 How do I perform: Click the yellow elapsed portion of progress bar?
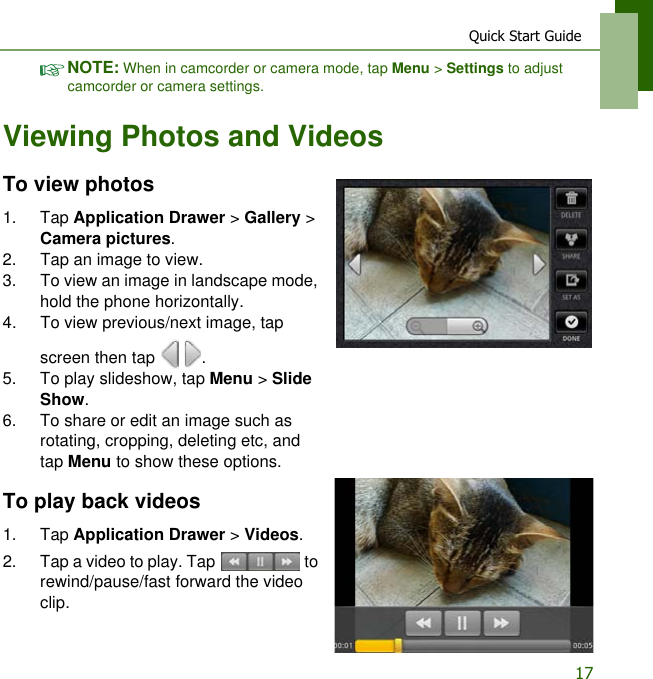click(x=375, y=646)
